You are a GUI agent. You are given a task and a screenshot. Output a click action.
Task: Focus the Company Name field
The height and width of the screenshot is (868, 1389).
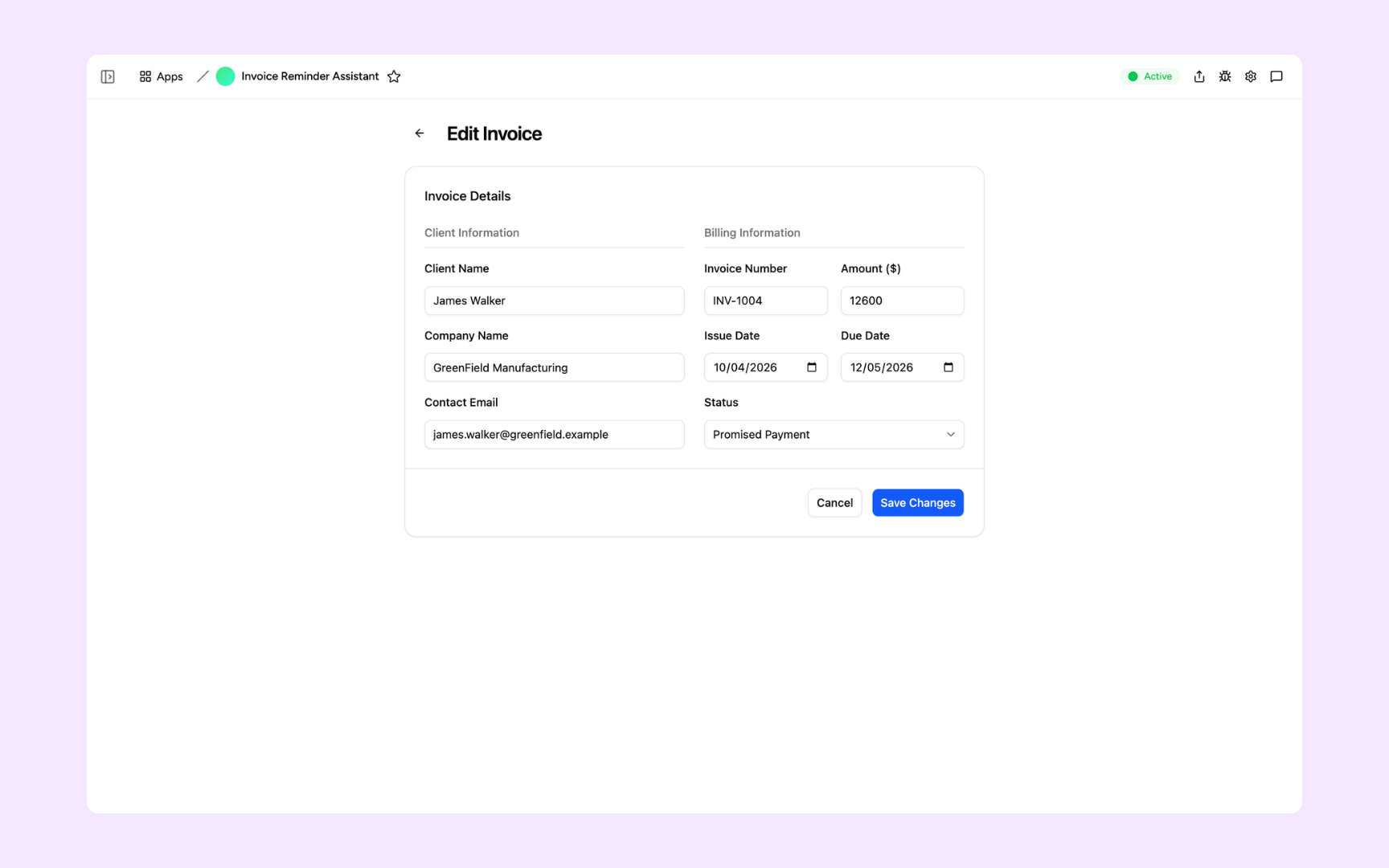[555, 367]
